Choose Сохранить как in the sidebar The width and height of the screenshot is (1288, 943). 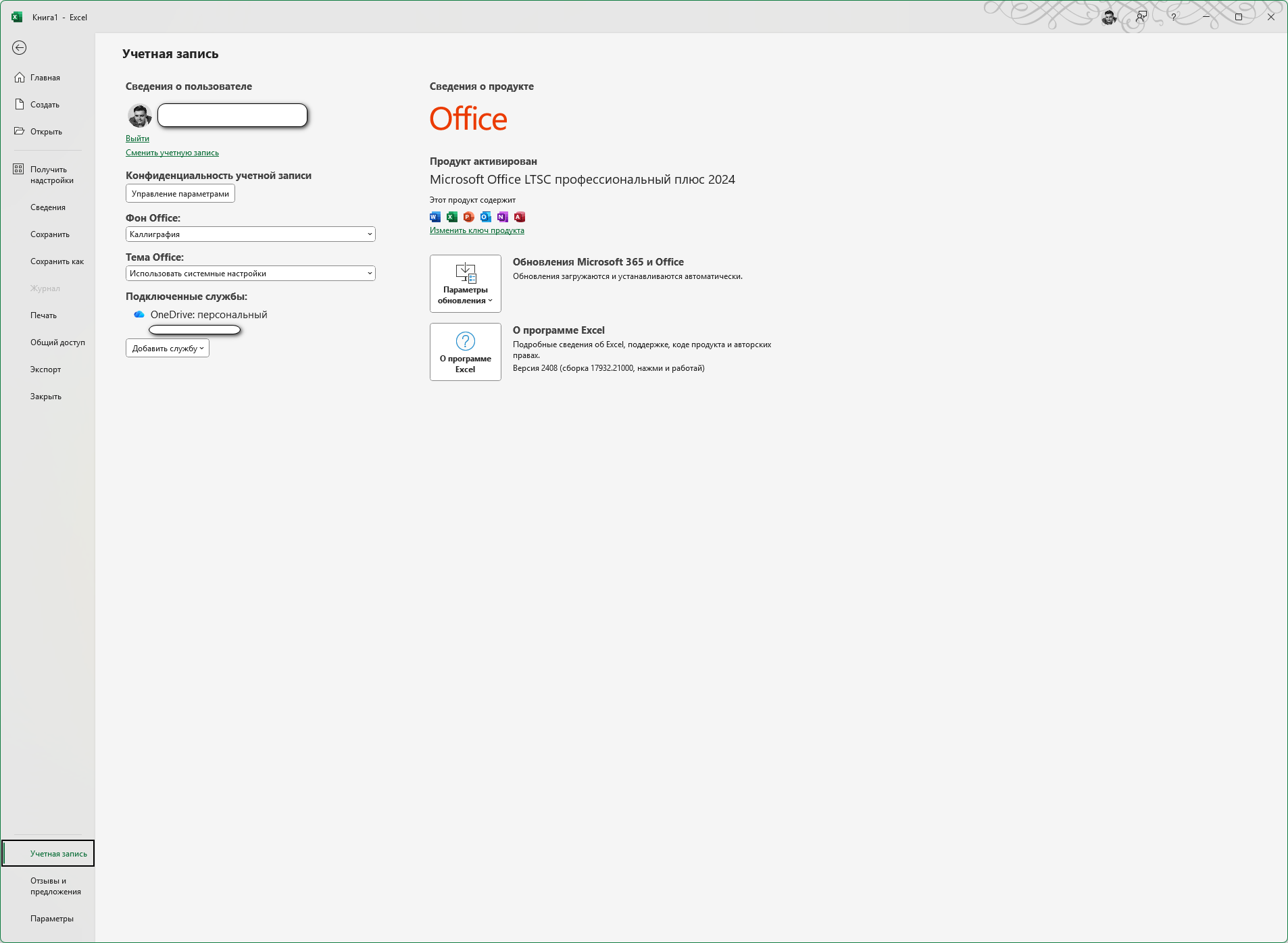tap(57, 261)
